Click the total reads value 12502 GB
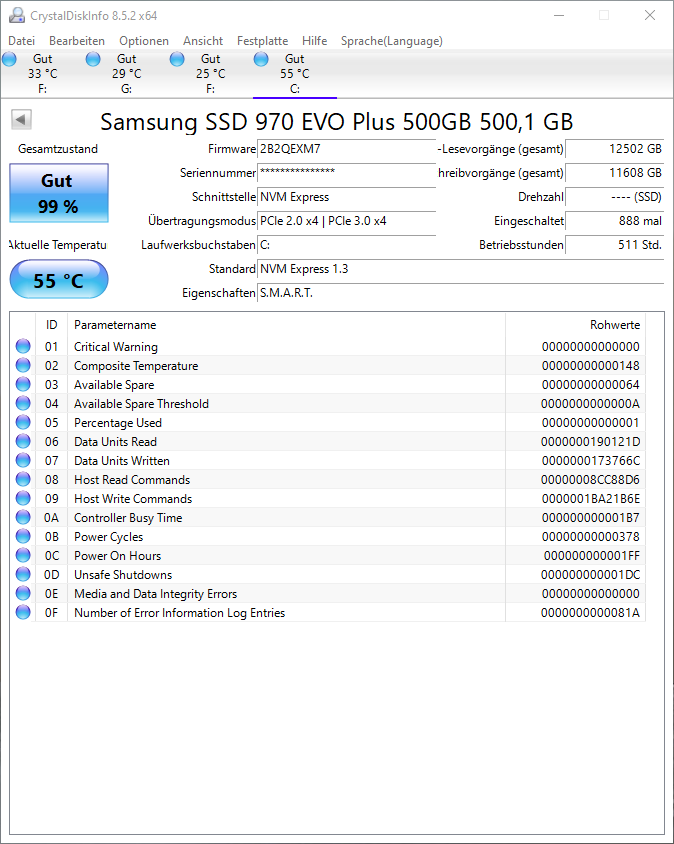Image resolution: width=674 pixels, height=844 pixels. point(615,149)
